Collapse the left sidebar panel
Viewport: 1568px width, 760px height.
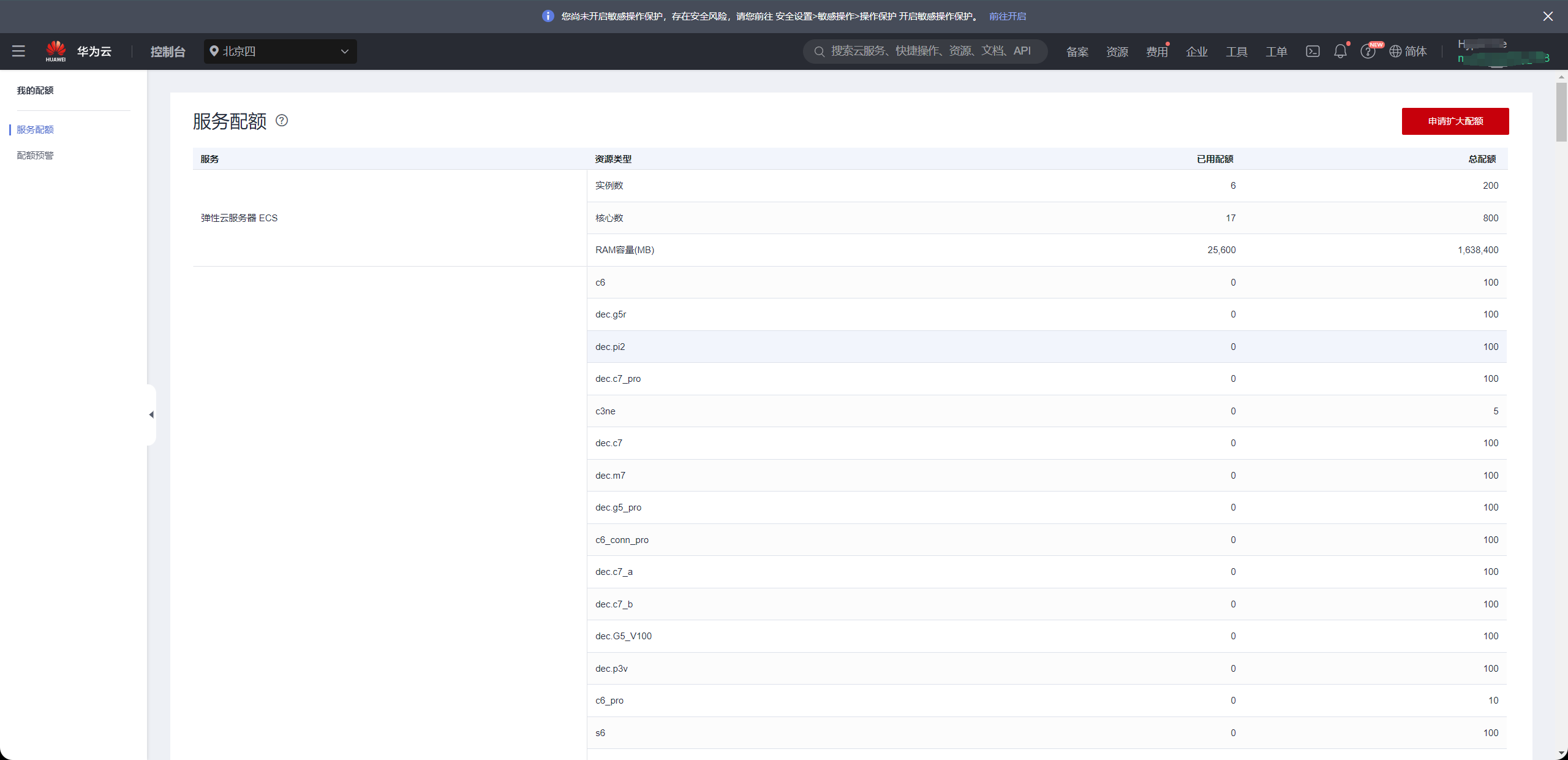pyautogui.click(x=151, y=415)
